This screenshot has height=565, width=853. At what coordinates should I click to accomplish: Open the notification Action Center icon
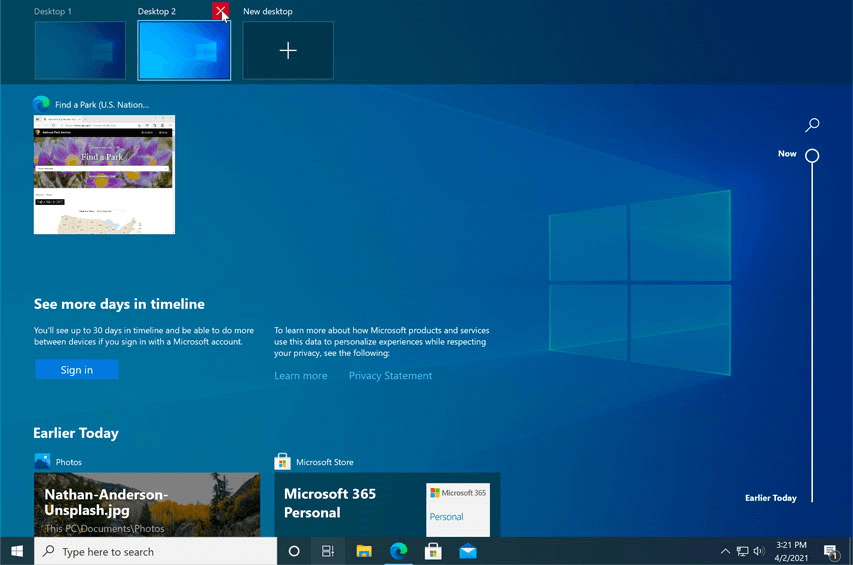(830, 551)
